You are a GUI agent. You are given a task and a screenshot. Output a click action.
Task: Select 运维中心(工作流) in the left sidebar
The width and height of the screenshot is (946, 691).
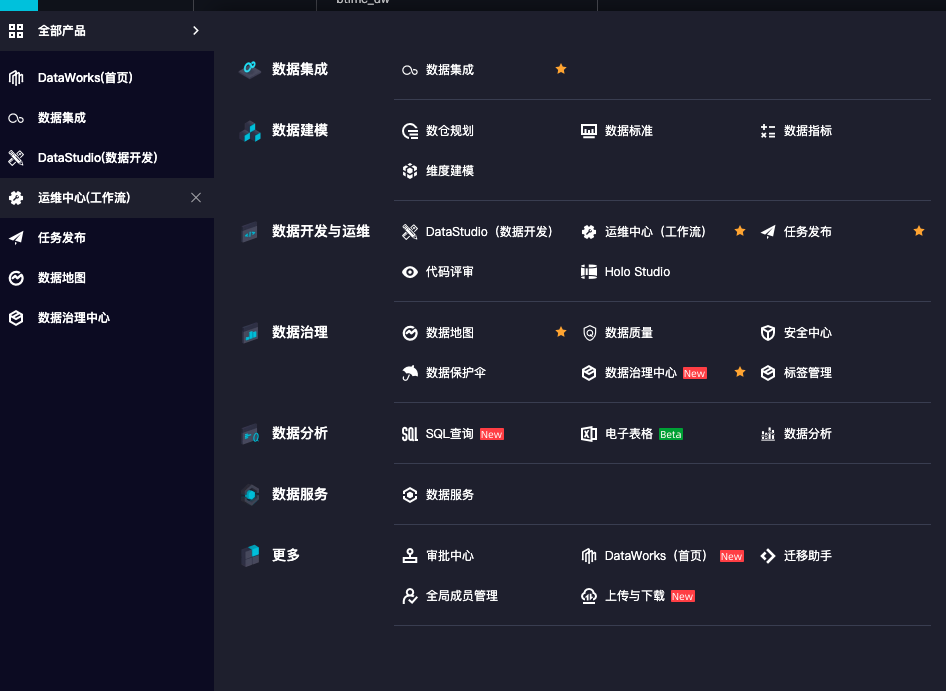[x=107, y=197]
